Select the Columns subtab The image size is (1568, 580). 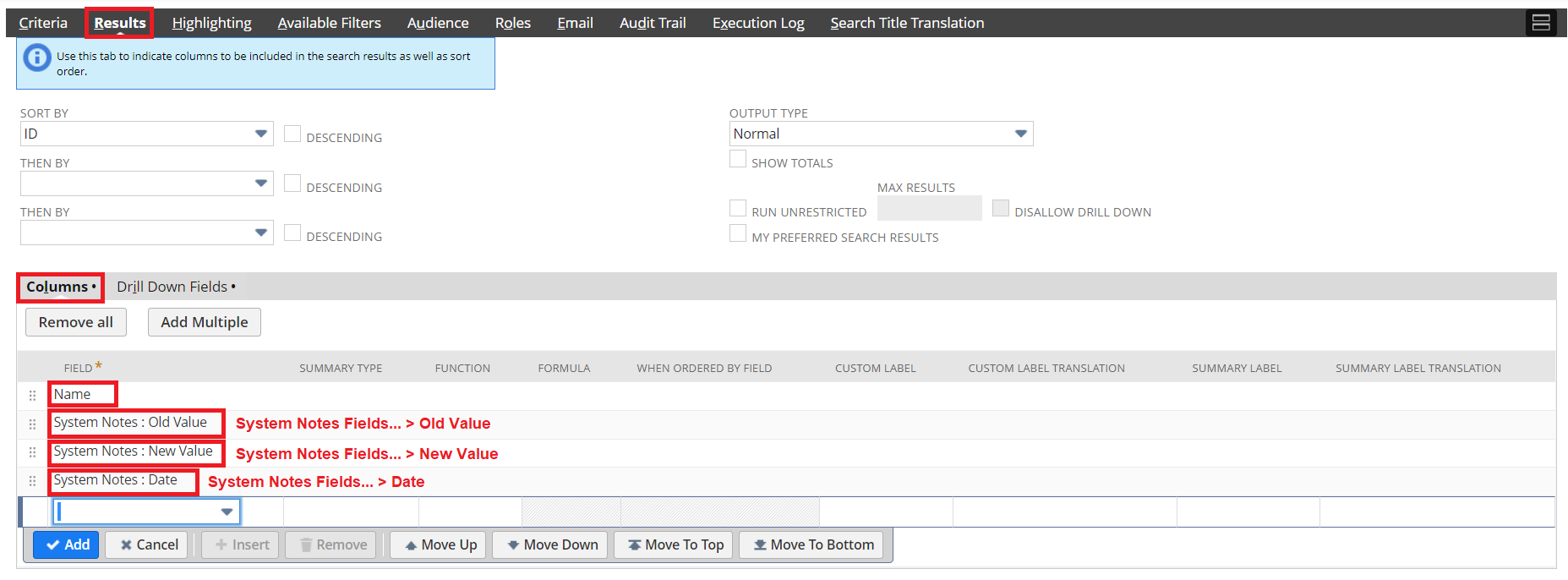[60, 287]
